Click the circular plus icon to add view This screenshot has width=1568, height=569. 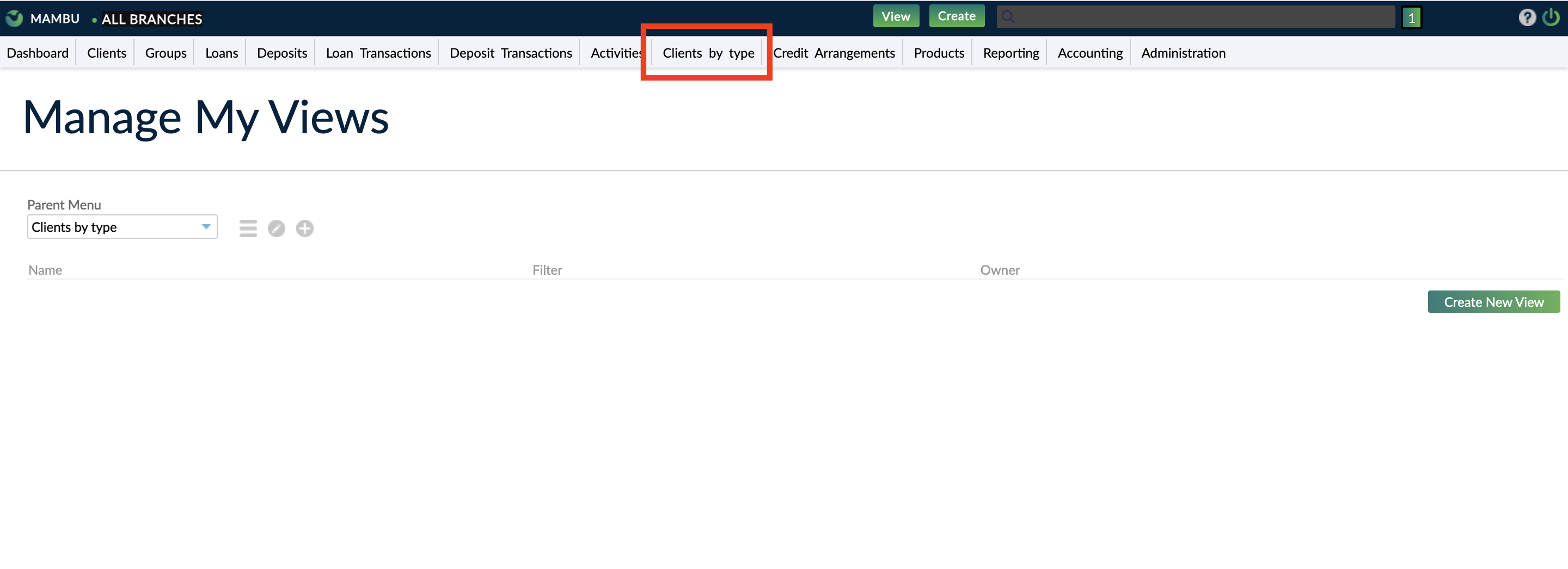(304, 228)
